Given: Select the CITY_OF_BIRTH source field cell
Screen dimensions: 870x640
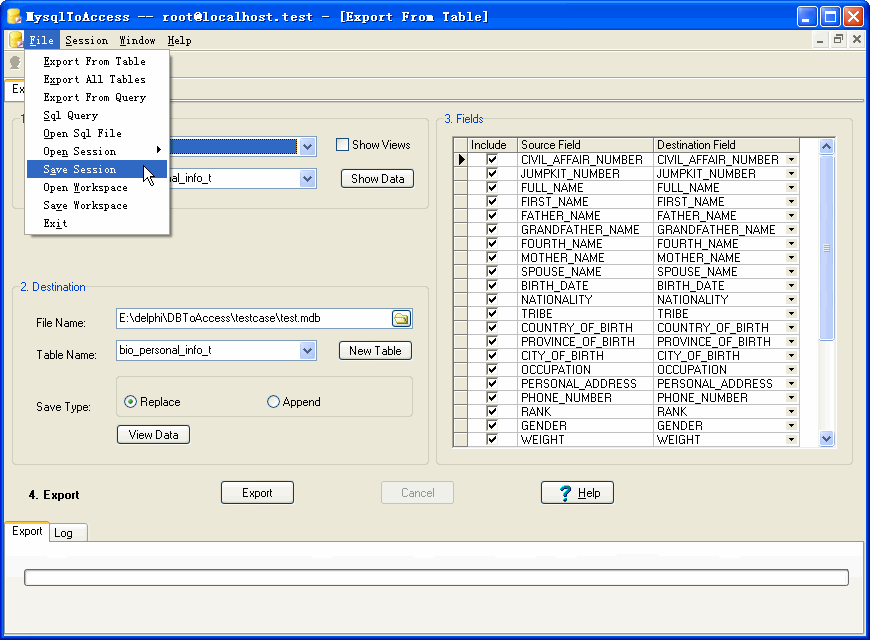Looking at the screenshot, I should [x=585, y=355].
